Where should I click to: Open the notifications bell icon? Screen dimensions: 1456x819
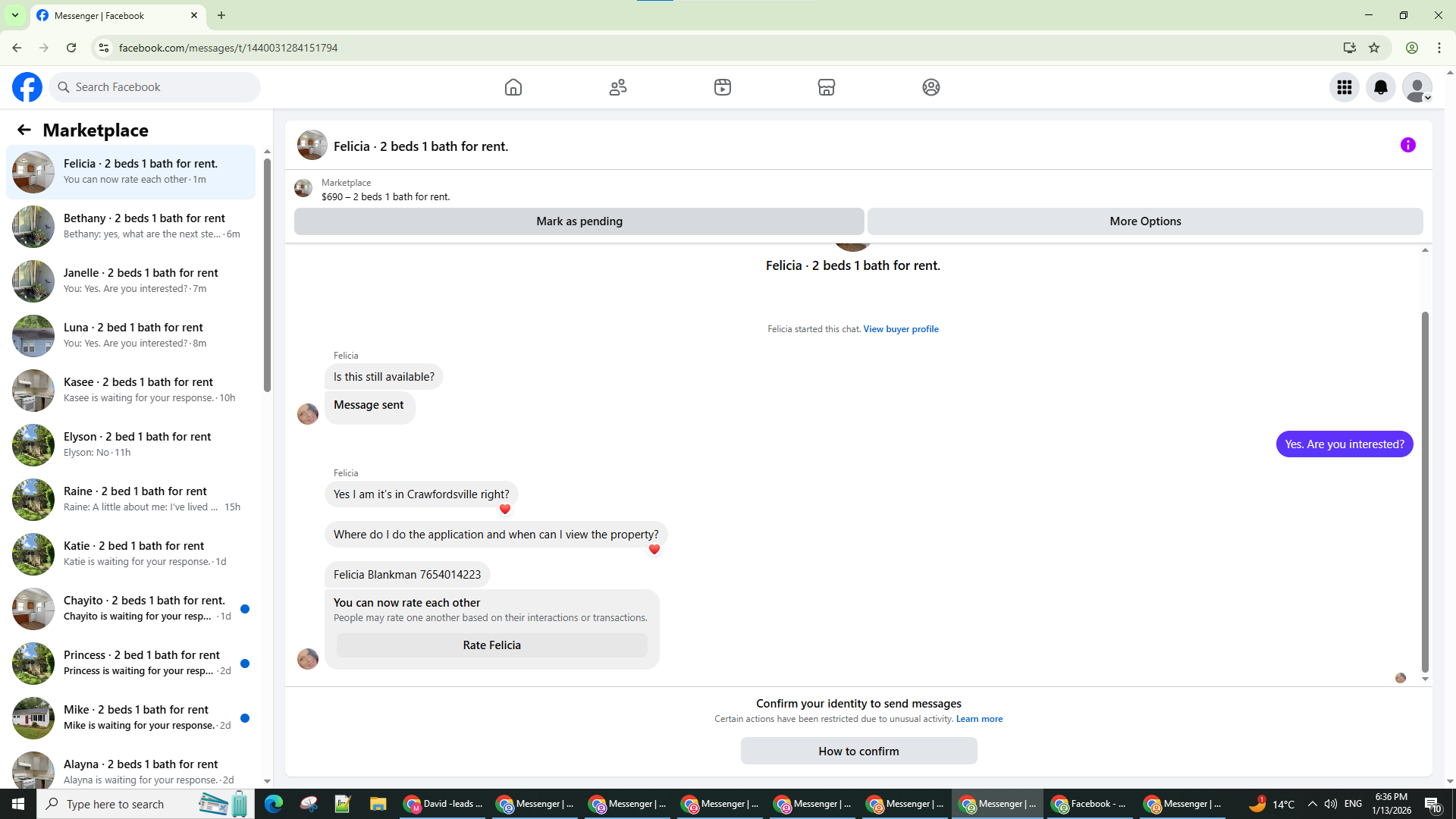coord(1381,87)
